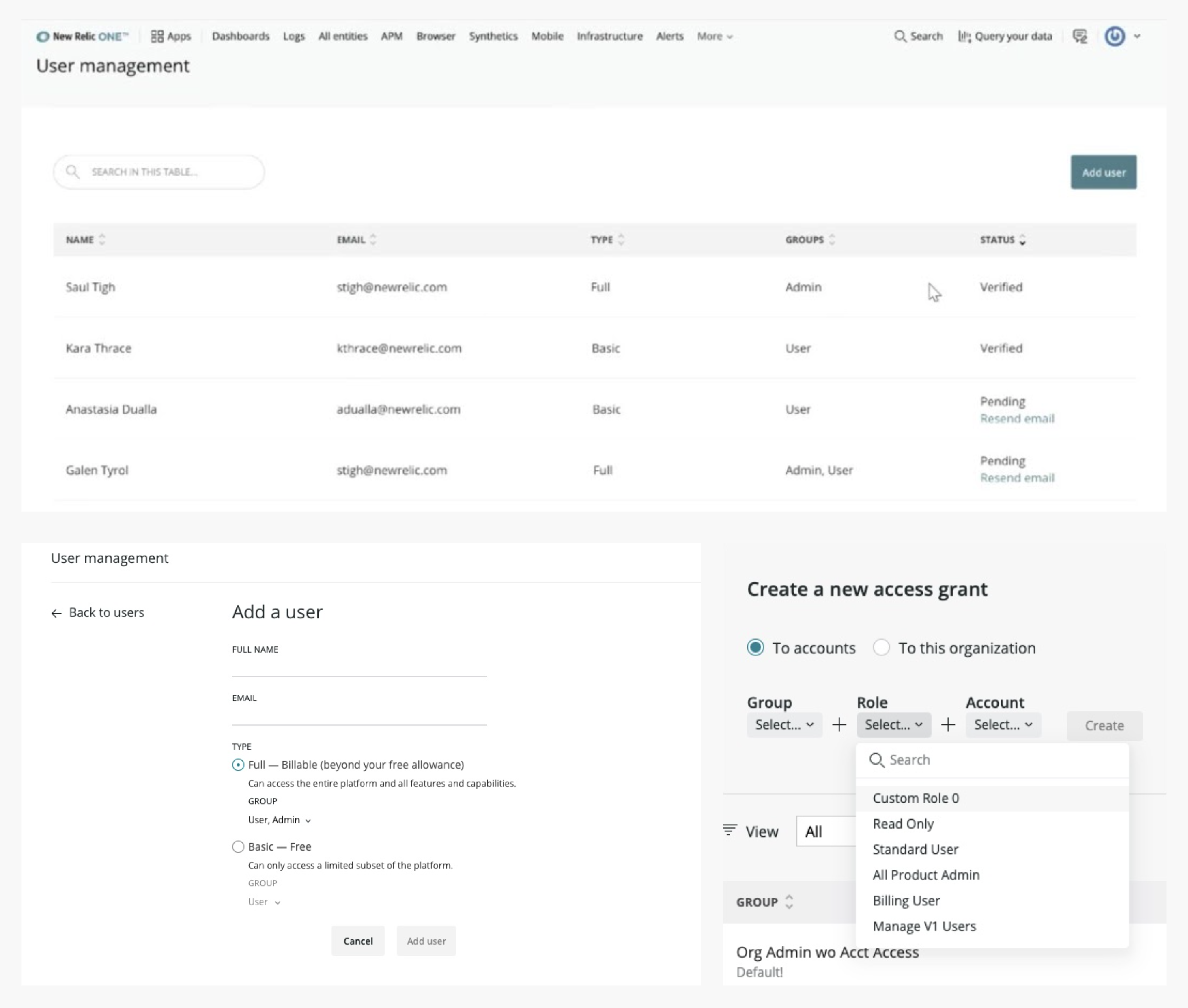
Task: Click the feedback chat icon in the header
Action: pyautogui.click(x=1079, y=37)
